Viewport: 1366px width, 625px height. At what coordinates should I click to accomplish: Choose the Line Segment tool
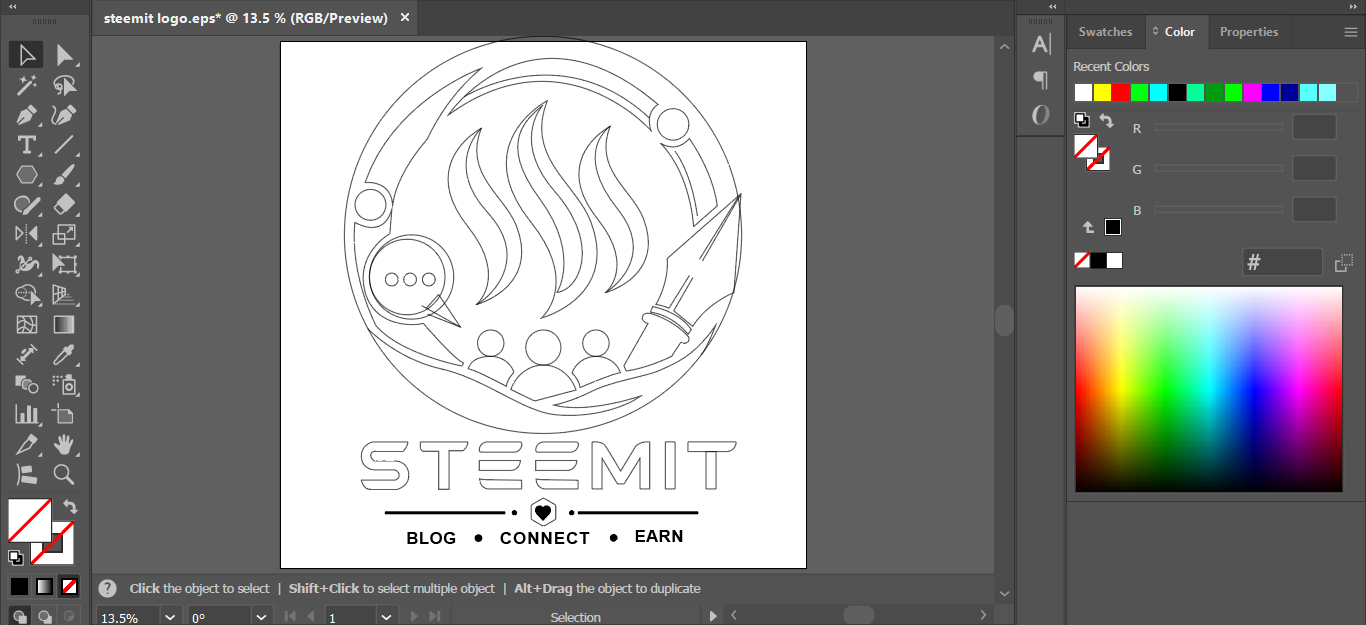[x=65, y=145]
